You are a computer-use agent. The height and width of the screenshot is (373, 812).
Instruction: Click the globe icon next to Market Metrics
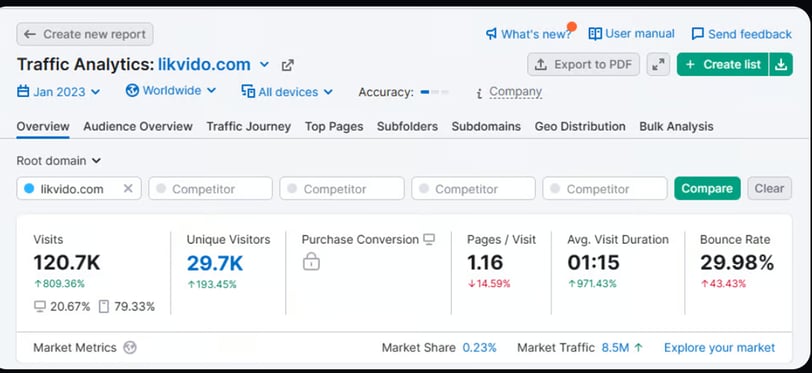[130, 348]
